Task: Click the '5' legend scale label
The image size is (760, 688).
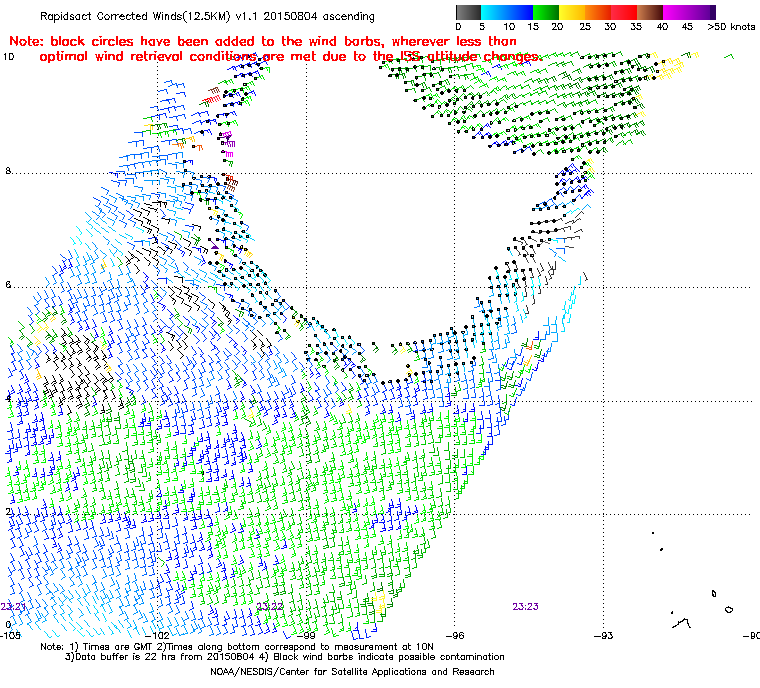Action: pyautogui.click(x=482, y=27)
